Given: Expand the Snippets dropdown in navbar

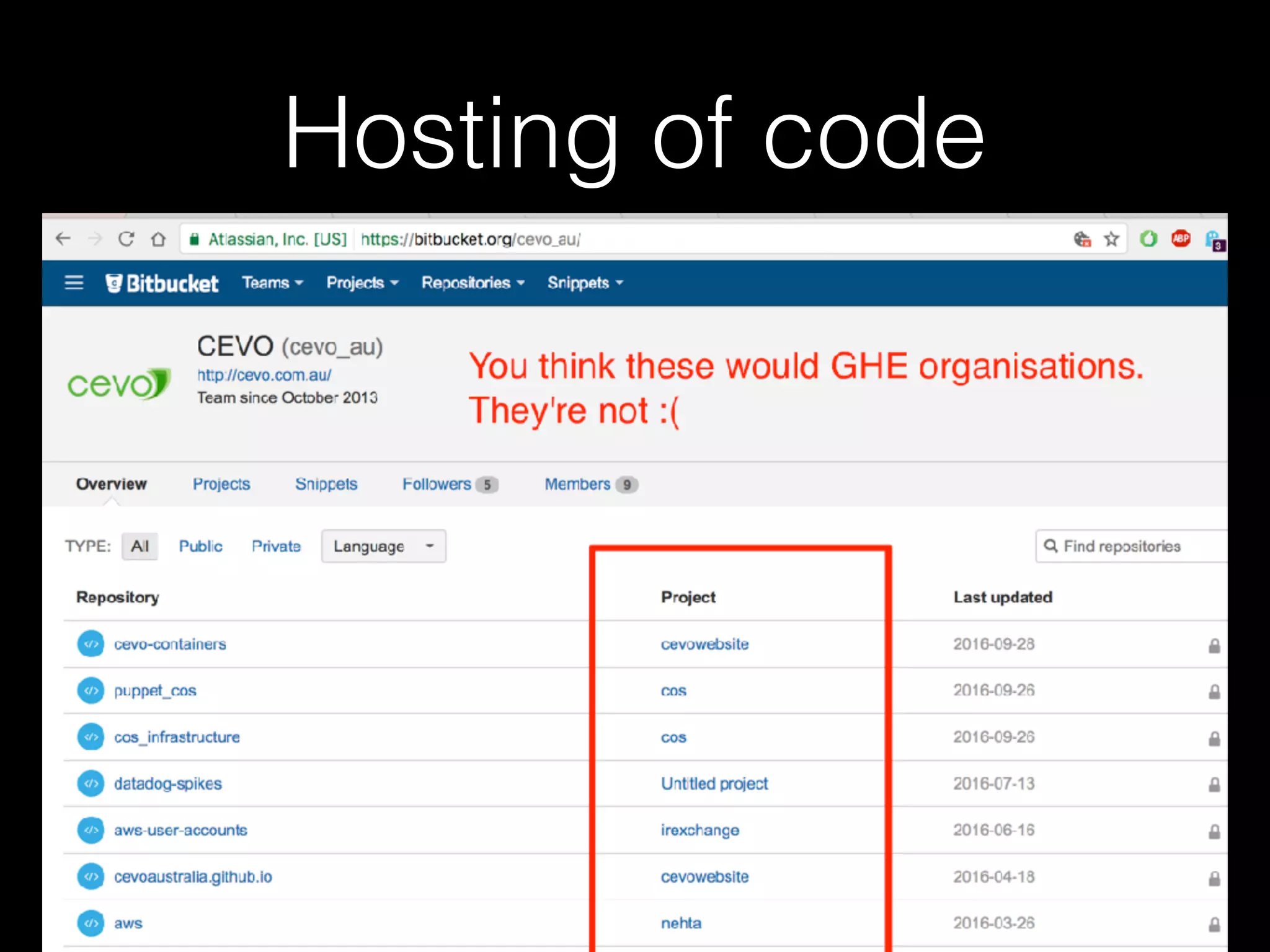Looking at the screenshot, I should click(585, 283).
